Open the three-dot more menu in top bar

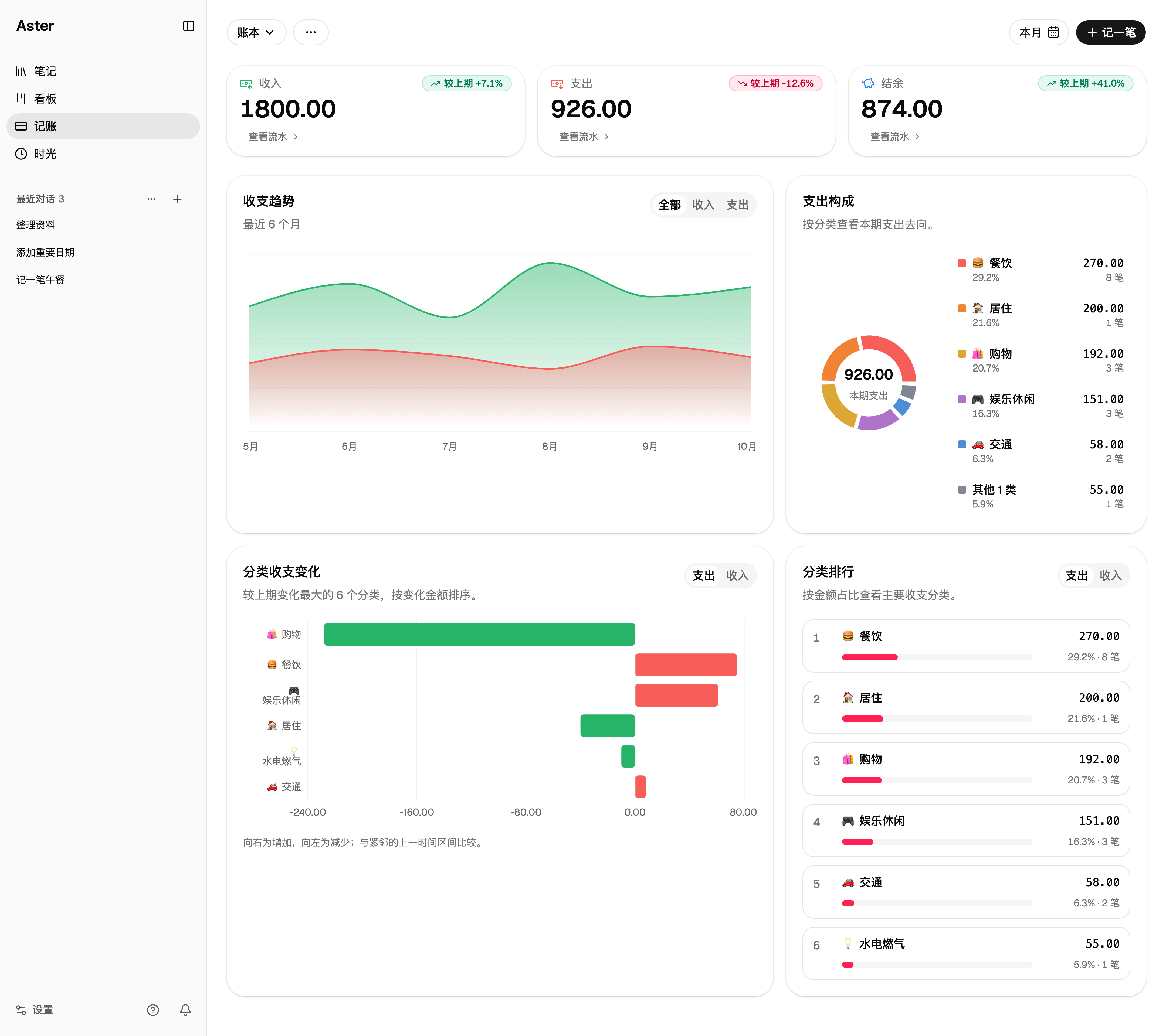pyautogui.click(x=311, y=32)
